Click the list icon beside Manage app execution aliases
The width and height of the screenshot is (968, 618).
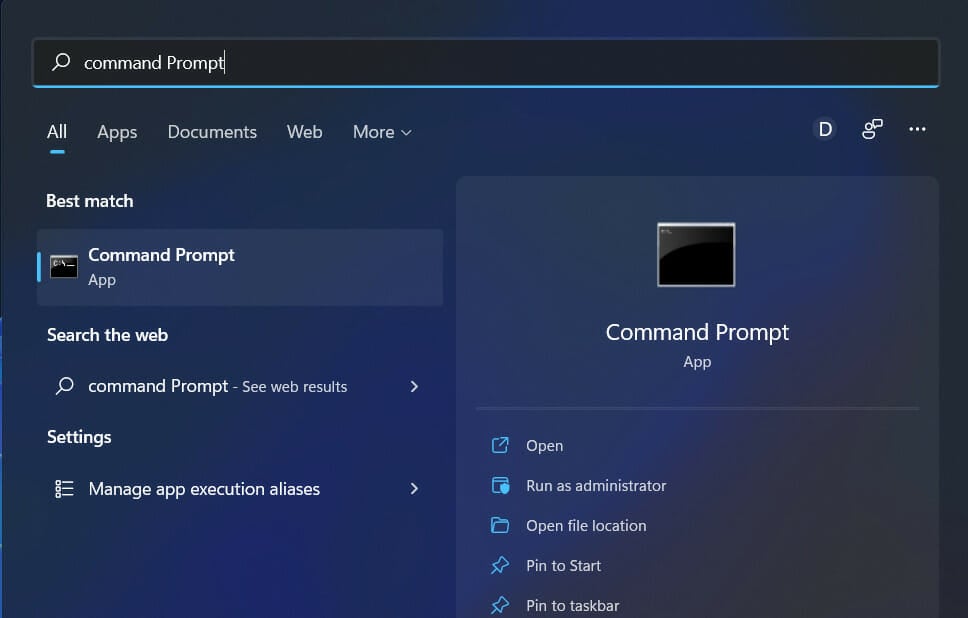(x=64, y=489)
